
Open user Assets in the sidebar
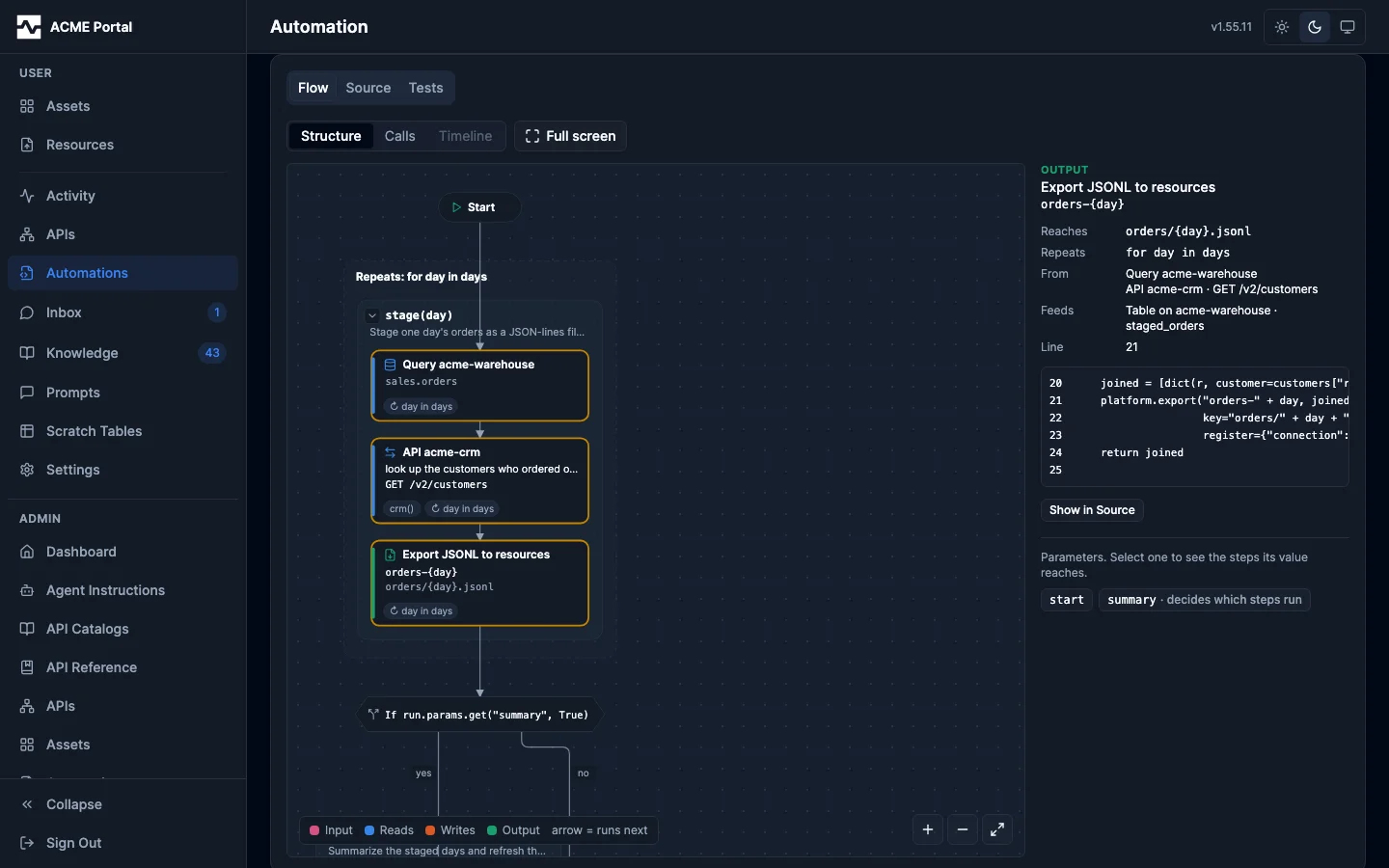(x=123, y=106)
